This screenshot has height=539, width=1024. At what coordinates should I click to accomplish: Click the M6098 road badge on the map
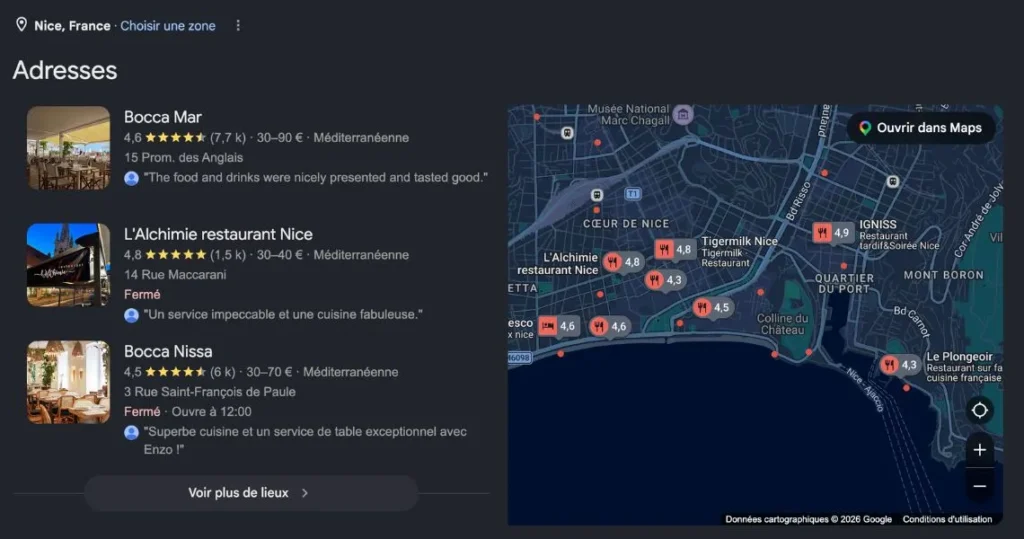519,358
